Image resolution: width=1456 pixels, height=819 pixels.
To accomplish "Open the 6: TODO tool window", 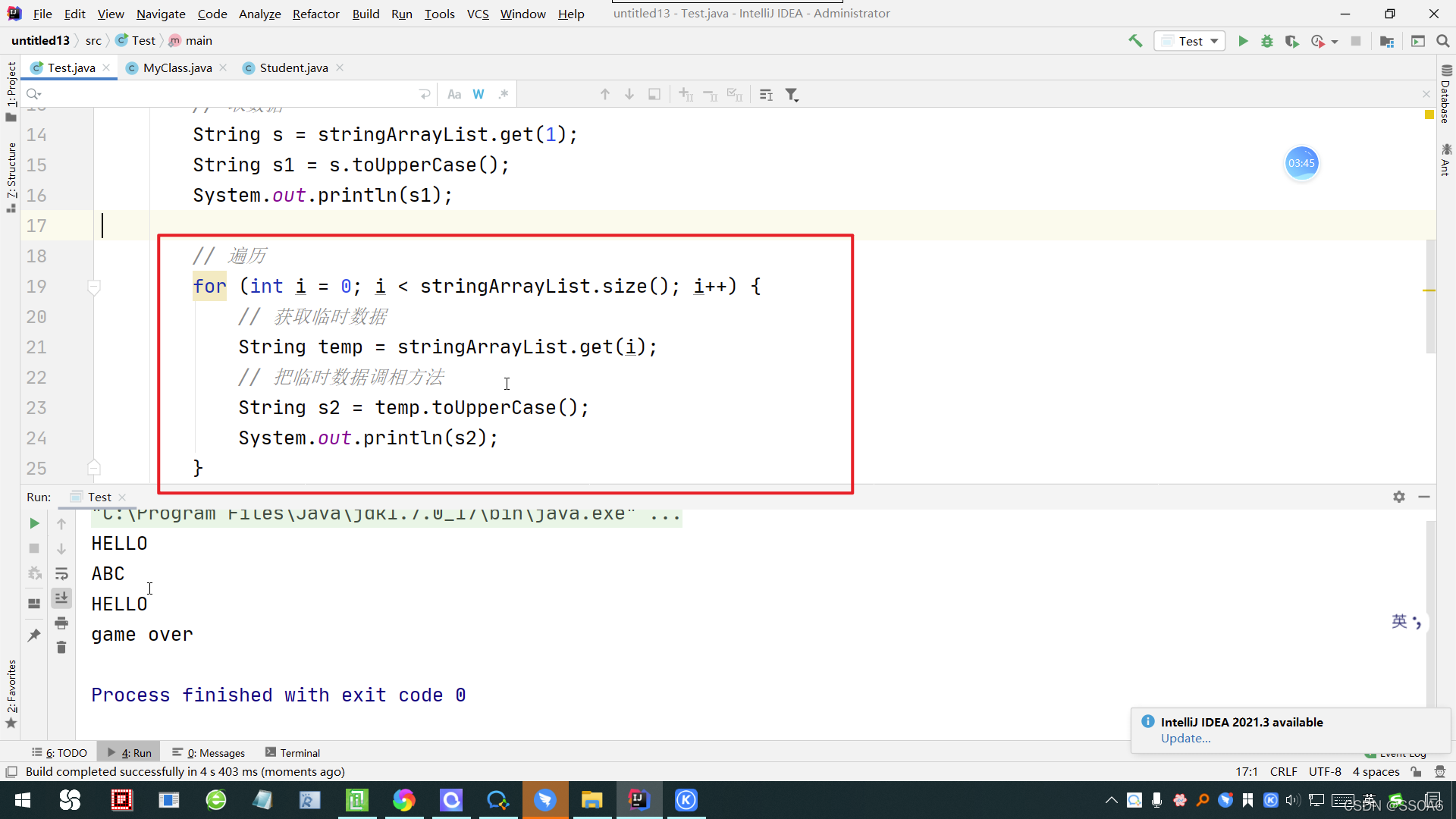I will [60, 753].
